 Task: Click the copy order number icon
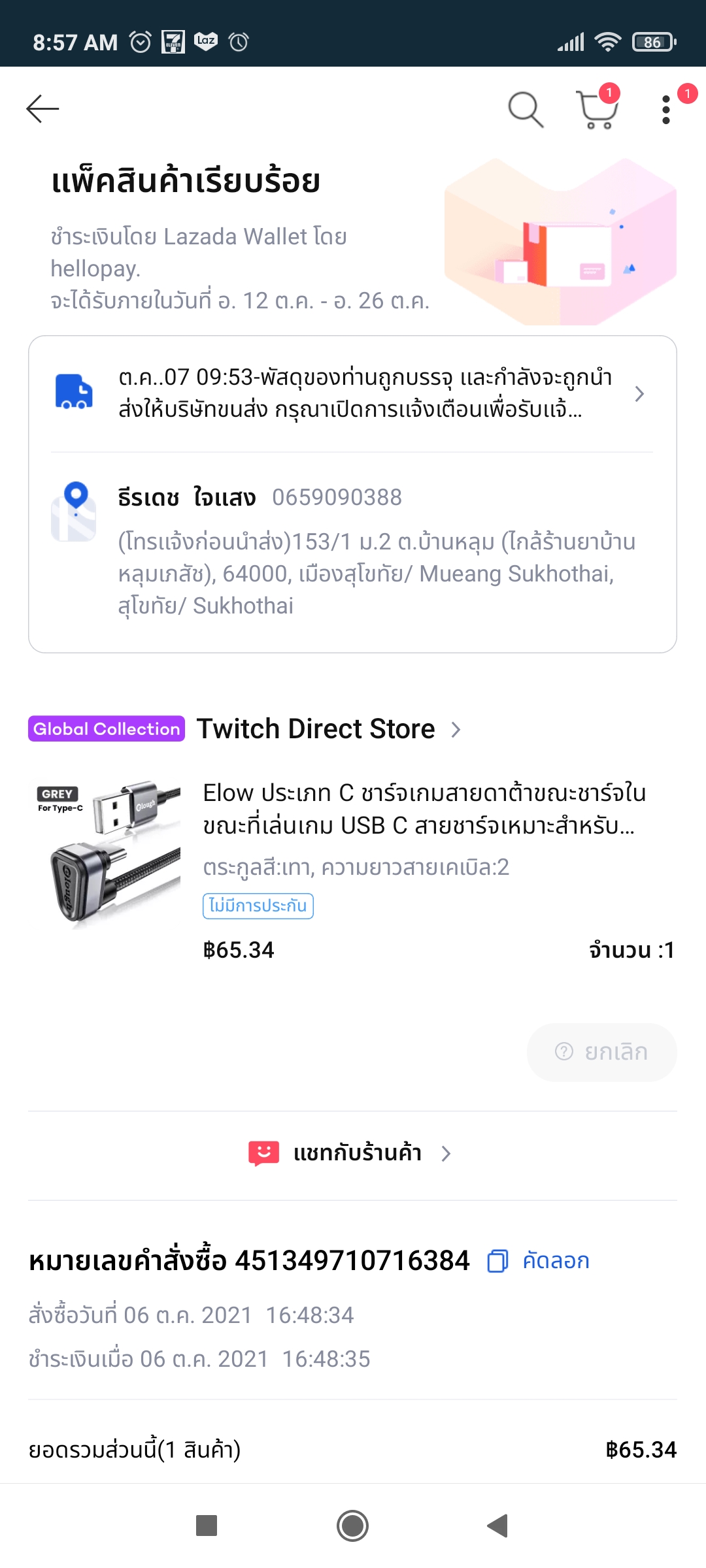coord(497,1261)
